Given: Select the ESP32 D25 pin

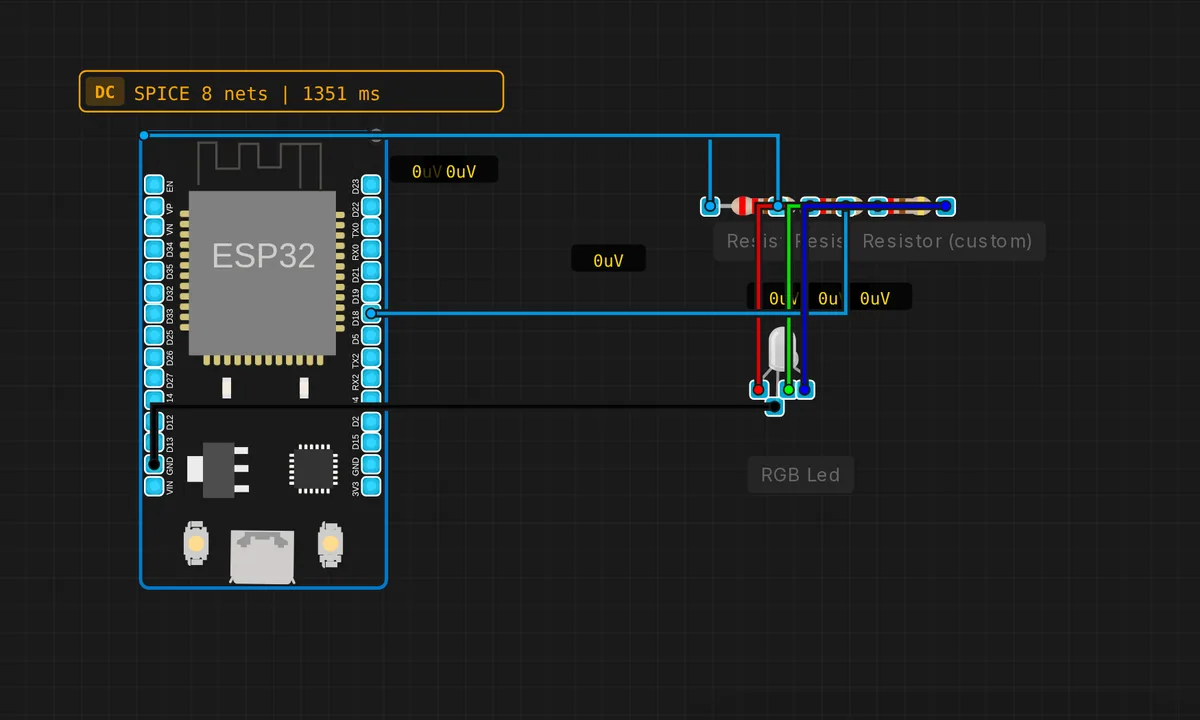Looking at the screenshot, I should 154,336.
